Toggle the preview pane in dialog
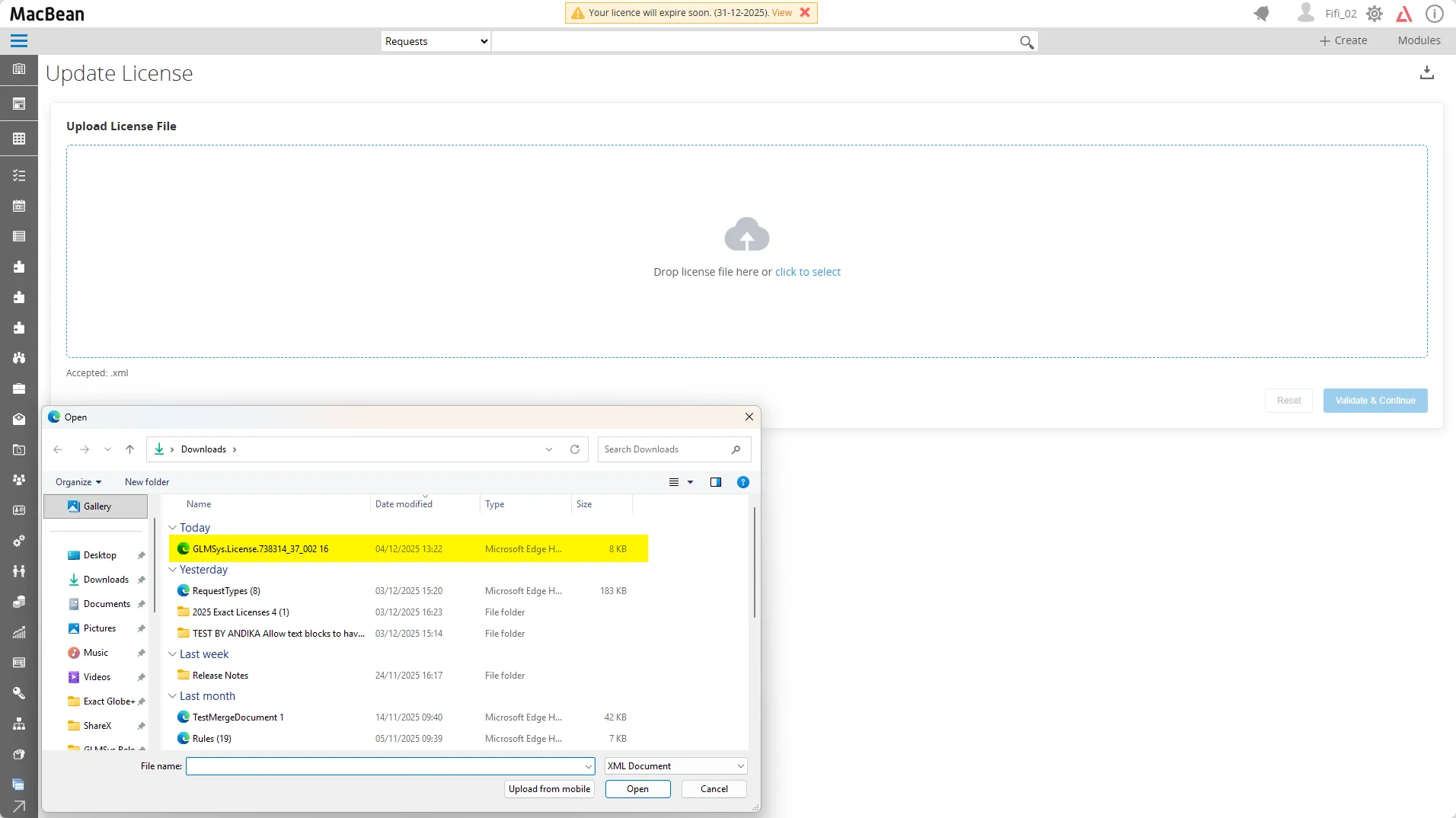Screen dimensions: 1456x818 pyautogui.click(x=715, y=482)
